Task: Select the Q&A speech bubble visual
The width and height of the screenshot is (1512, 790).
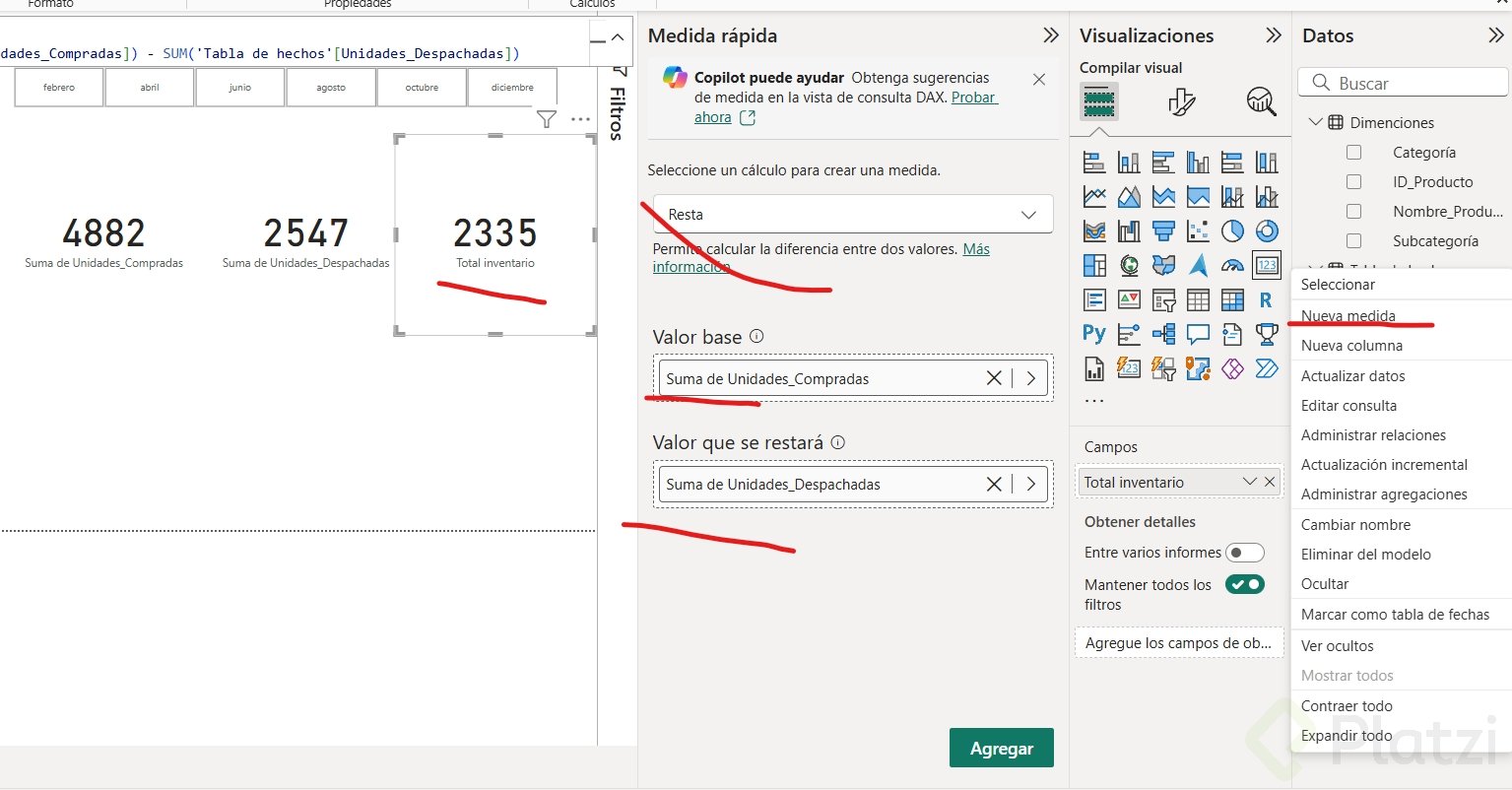Action: [x=1198, y=334]
